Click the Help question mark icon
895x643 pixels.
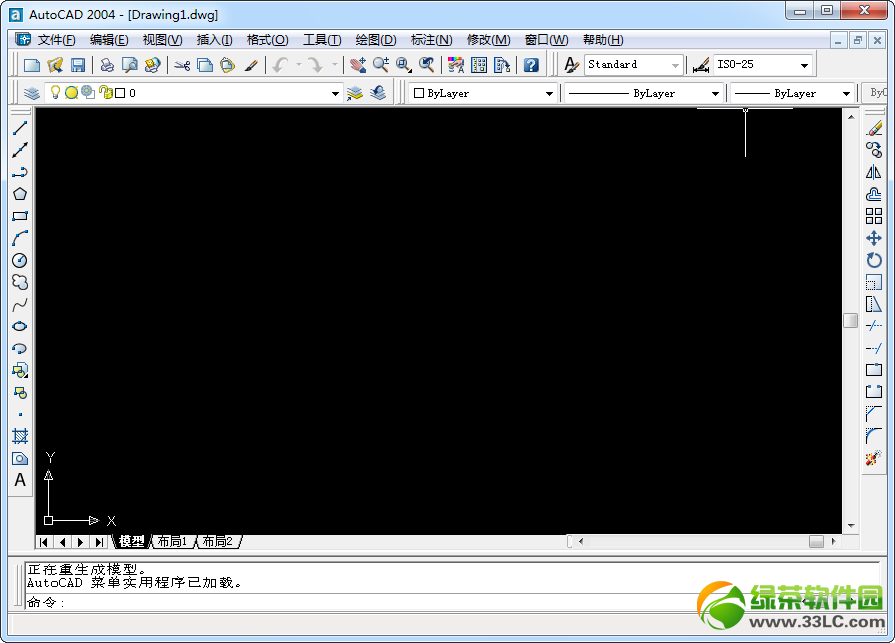(x=531, y=65)
